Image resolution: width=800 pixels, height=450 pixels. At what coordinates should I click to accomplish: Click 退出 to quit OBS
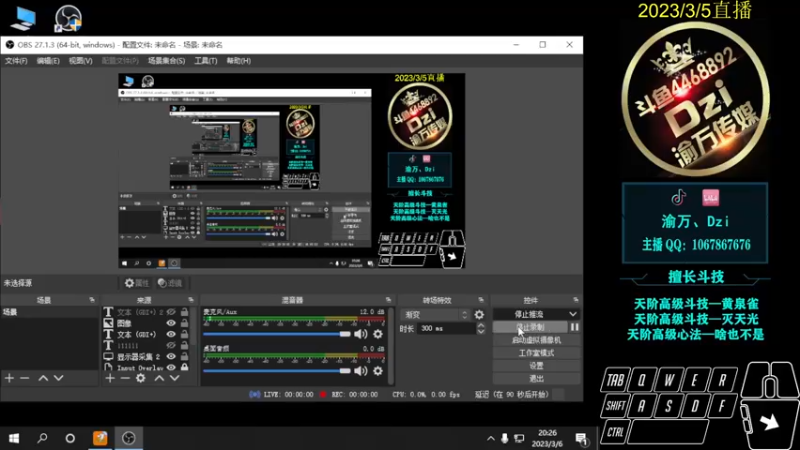coord(536,379)
